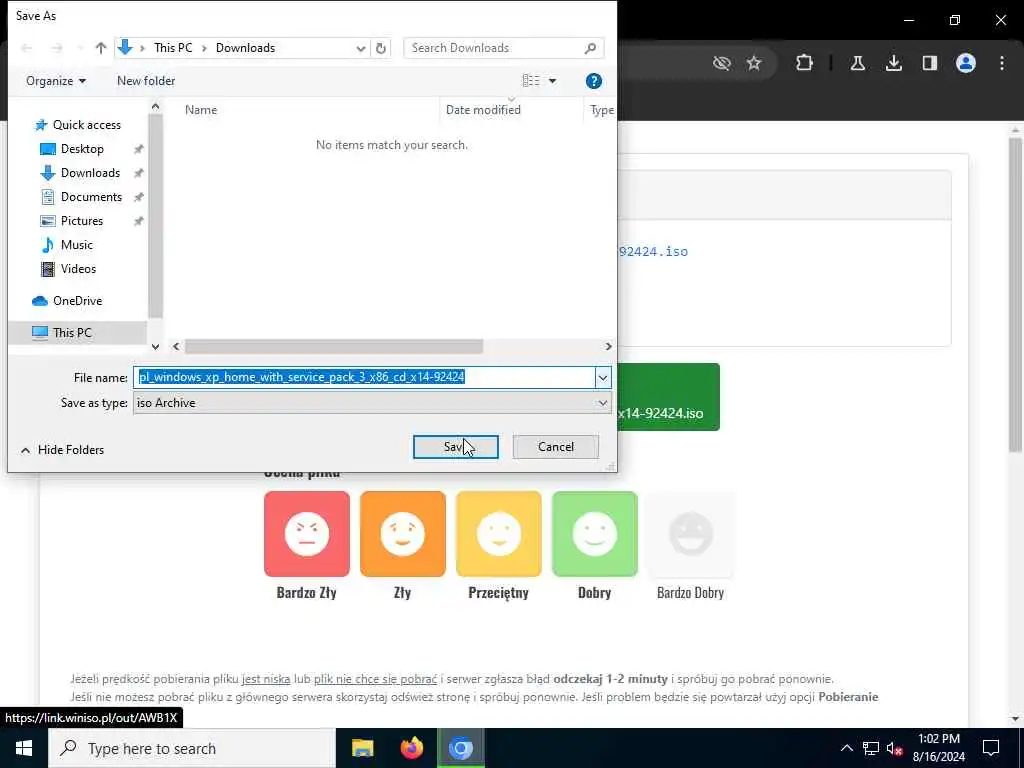
Task: Open Chrome Extensions puzzle icon
Action: click(805, 63)
